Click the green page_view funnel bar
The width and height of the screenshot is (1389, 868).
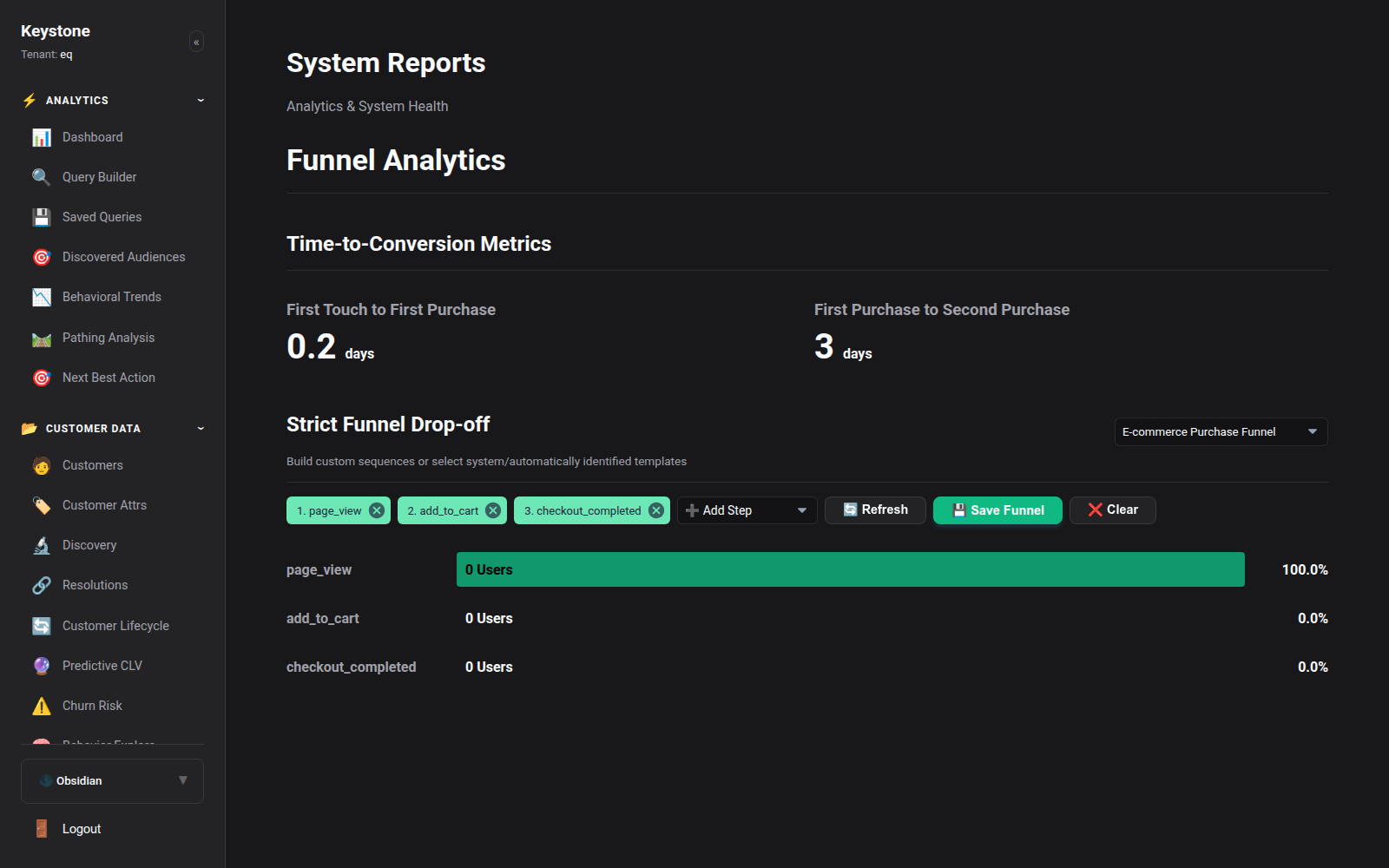(x=851, y=569)
